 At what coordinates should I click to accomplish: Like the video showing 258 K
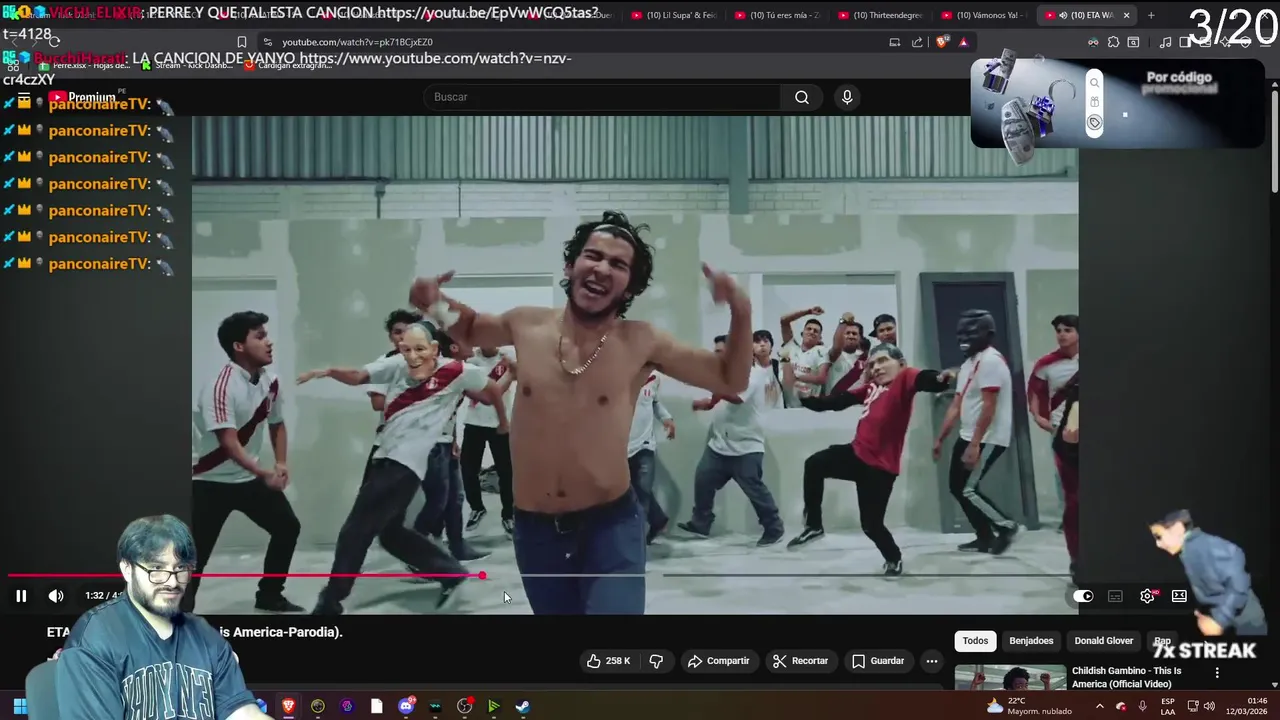click(608, 661)
